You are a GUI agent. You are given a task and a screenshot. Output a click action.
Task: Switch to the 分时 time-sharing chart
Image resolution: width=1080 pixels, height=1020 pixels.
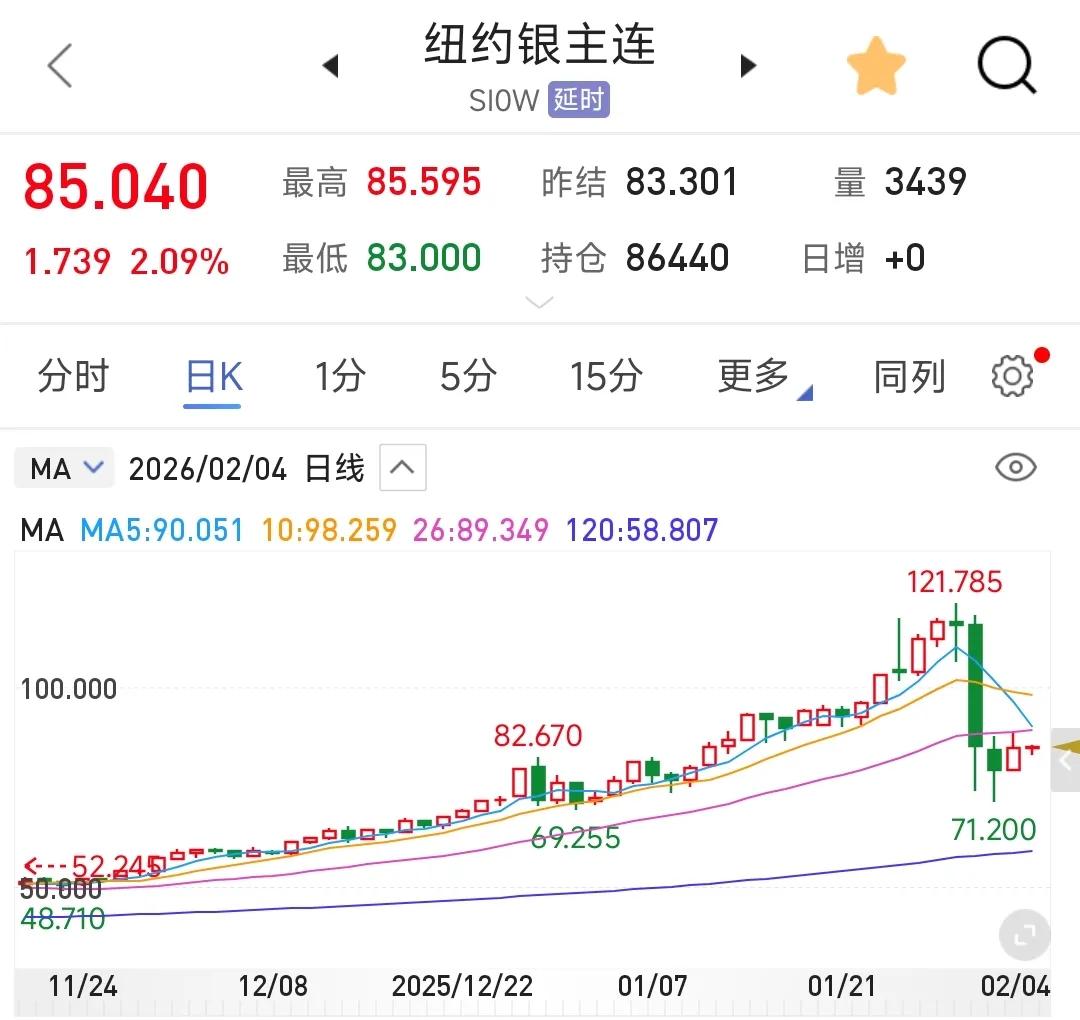tap(71, 376)
